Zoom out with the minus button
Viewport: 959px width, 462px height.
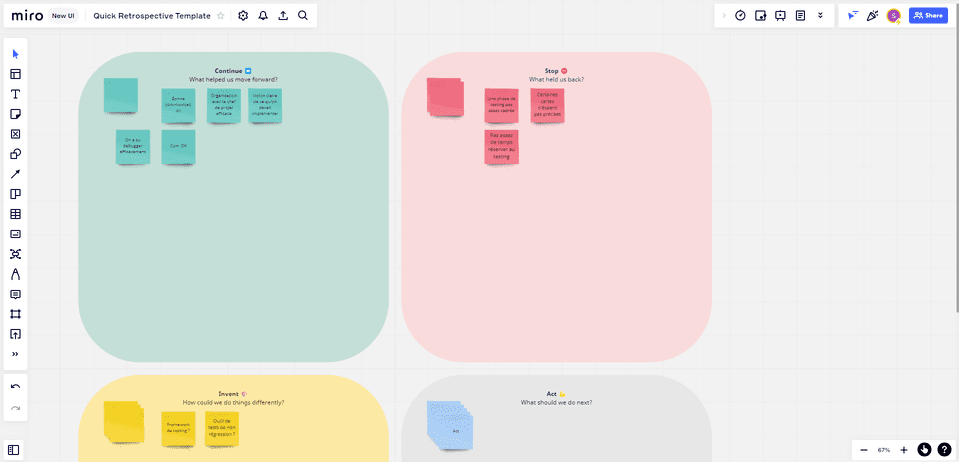click(864, 450)
